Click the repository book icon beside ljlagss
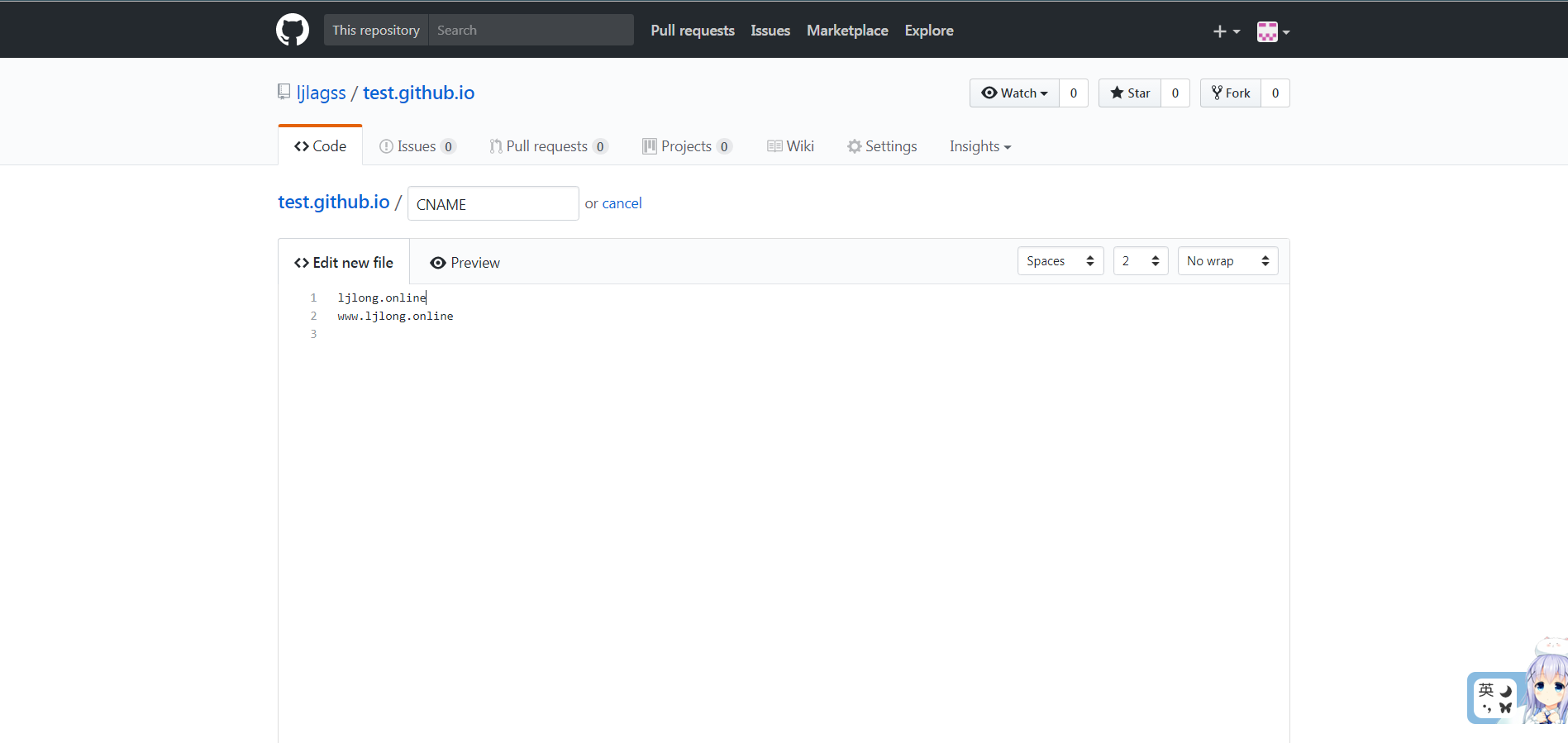The image size is (1568, 743). [x=284, y=92]
